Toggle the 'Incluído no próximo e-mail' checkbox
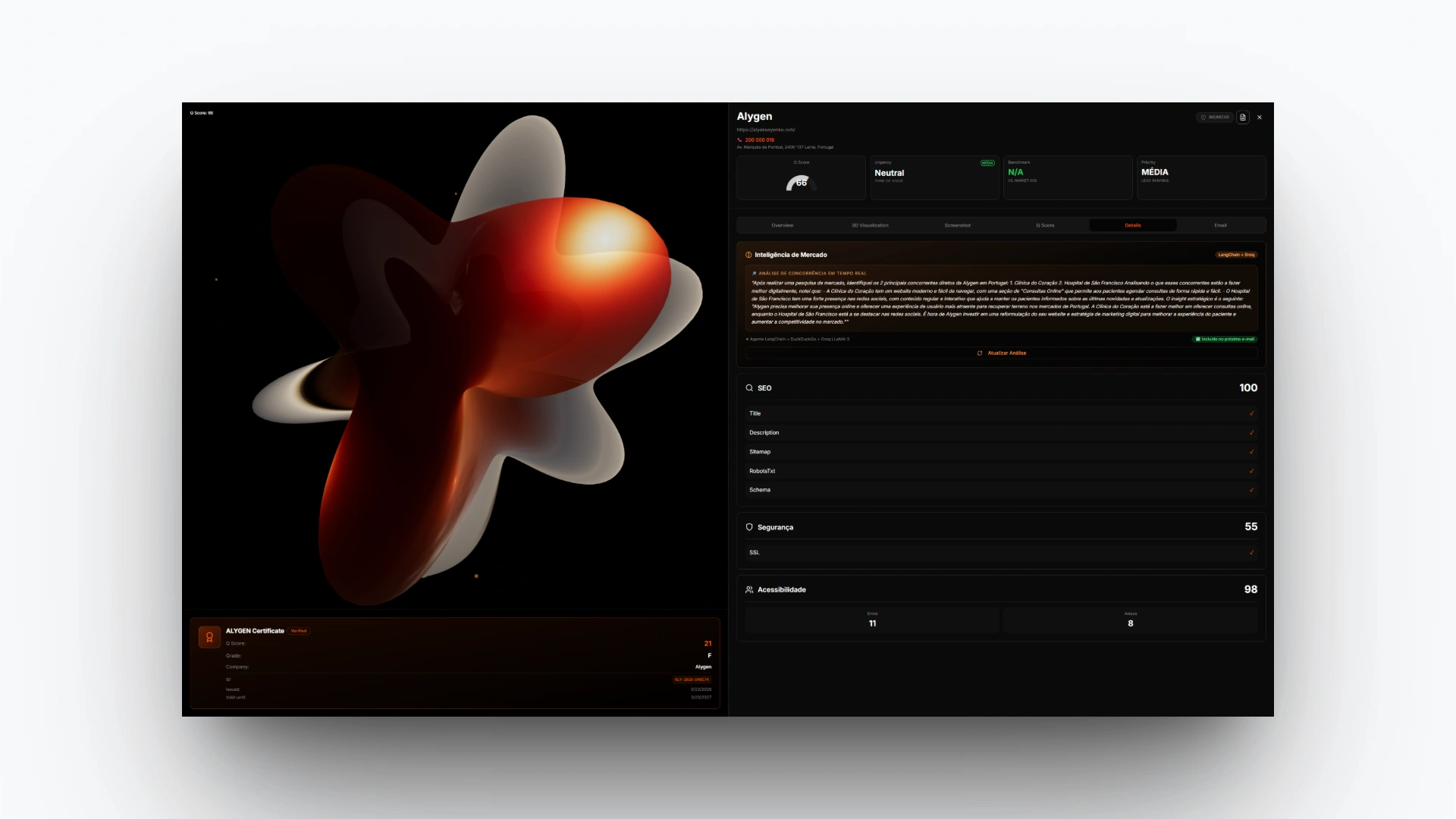 (1197, 339)
